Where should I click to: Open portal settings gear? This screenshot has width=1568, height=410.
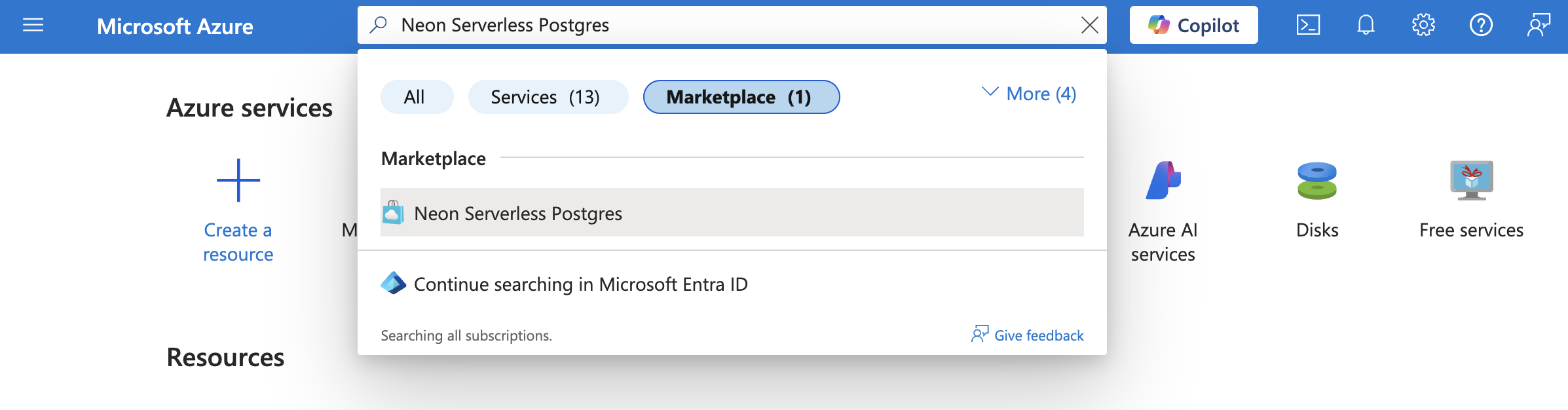tap(1423, 26)
